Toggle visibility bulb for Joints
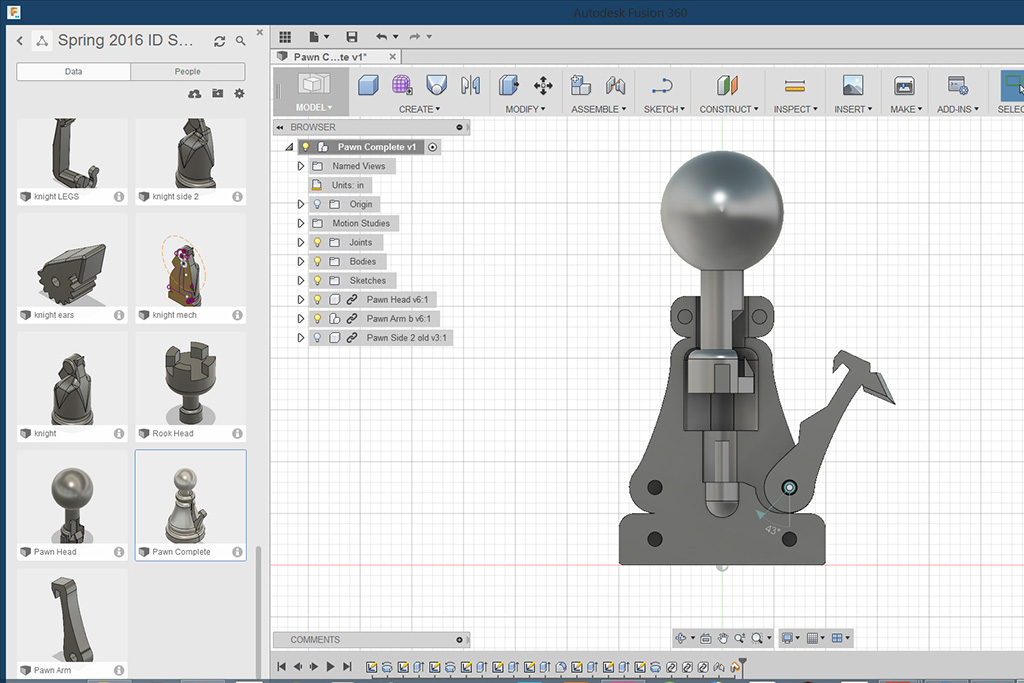 tap(317, 242)
